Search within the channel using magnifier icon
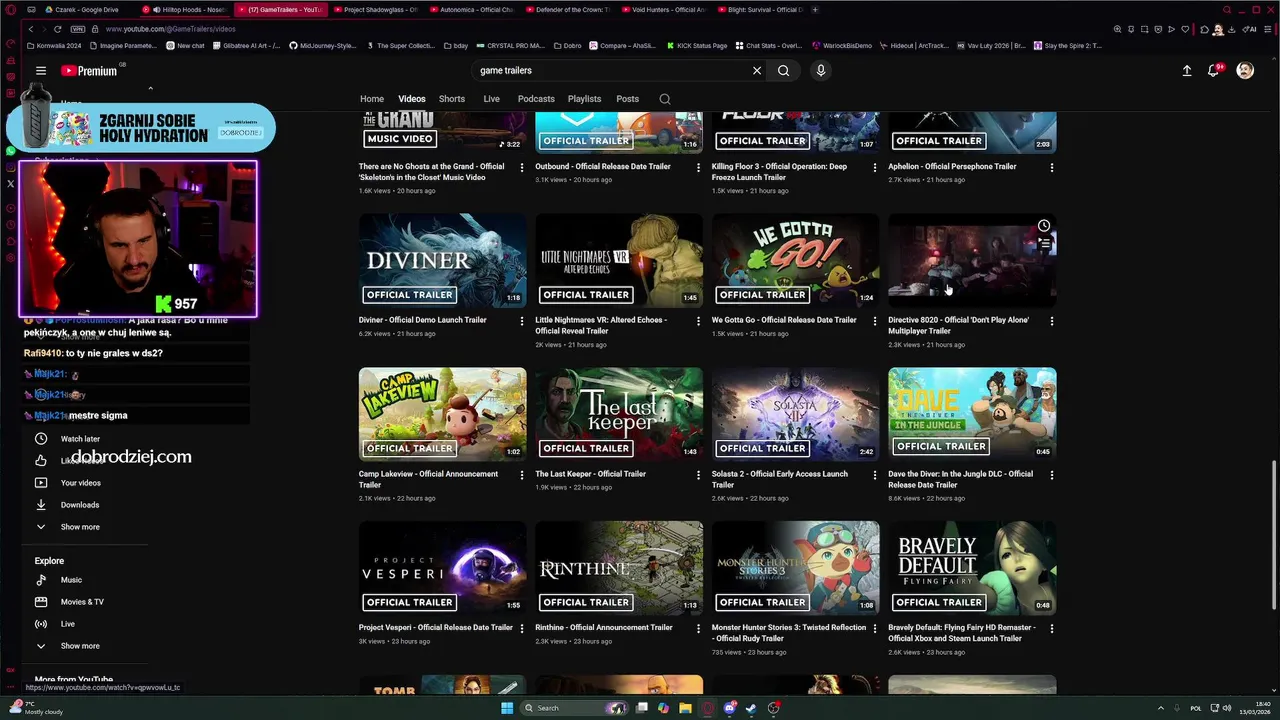This screenshot has height=720, width=1280. coord(665,99)
